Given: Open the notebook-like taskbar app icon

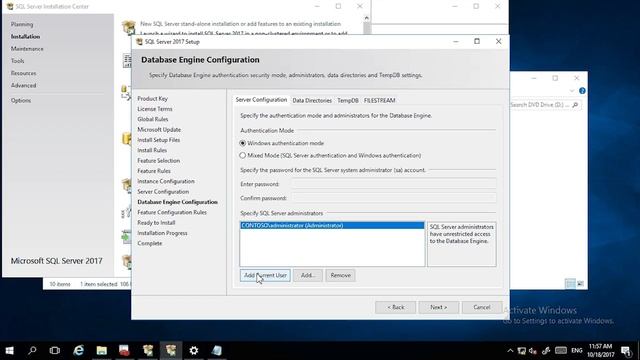Looking at the screenshot, I should pos(216,350).
